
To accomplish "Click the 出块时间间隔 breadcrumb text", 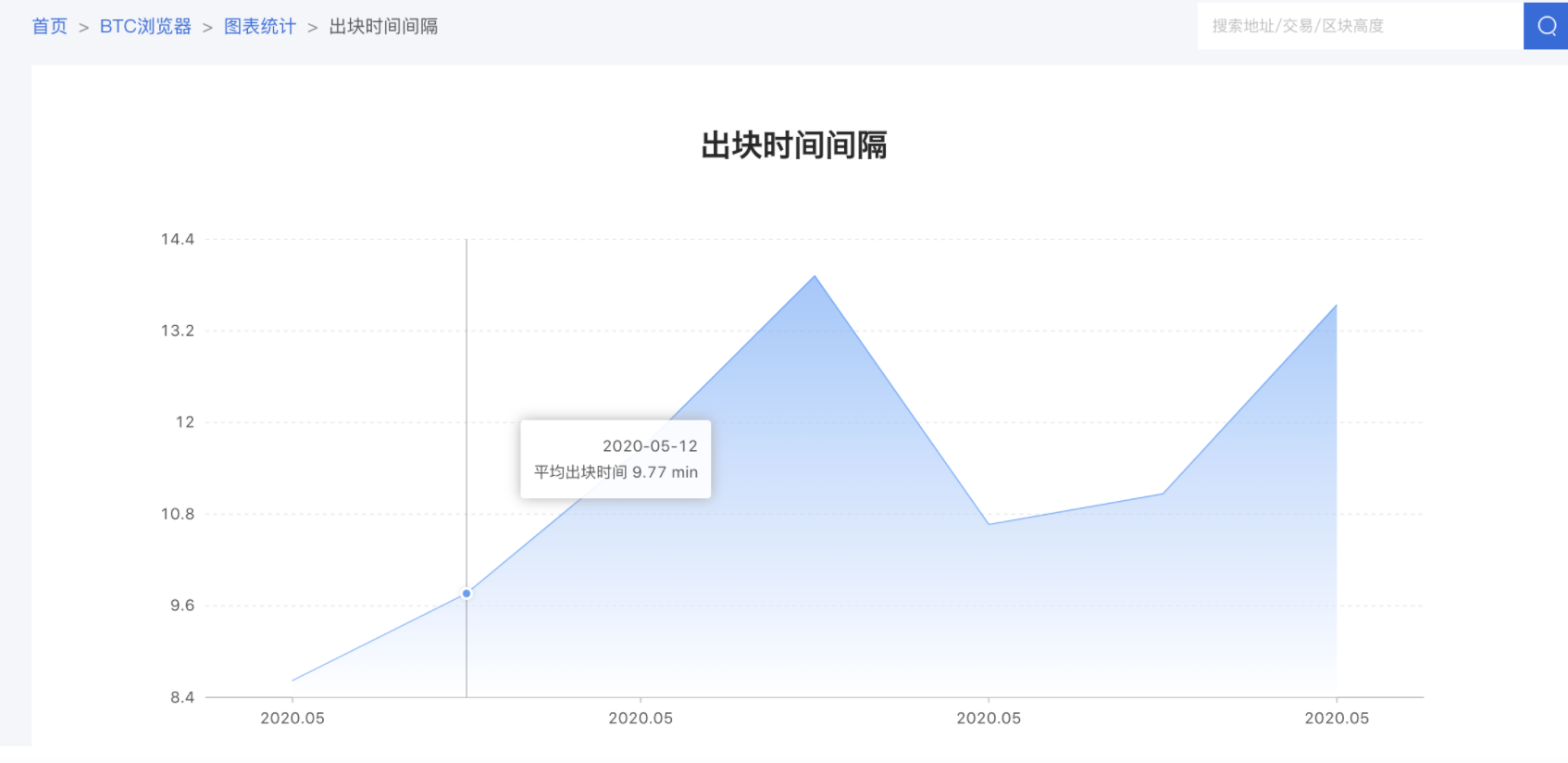I will click(x=383, y=27).
